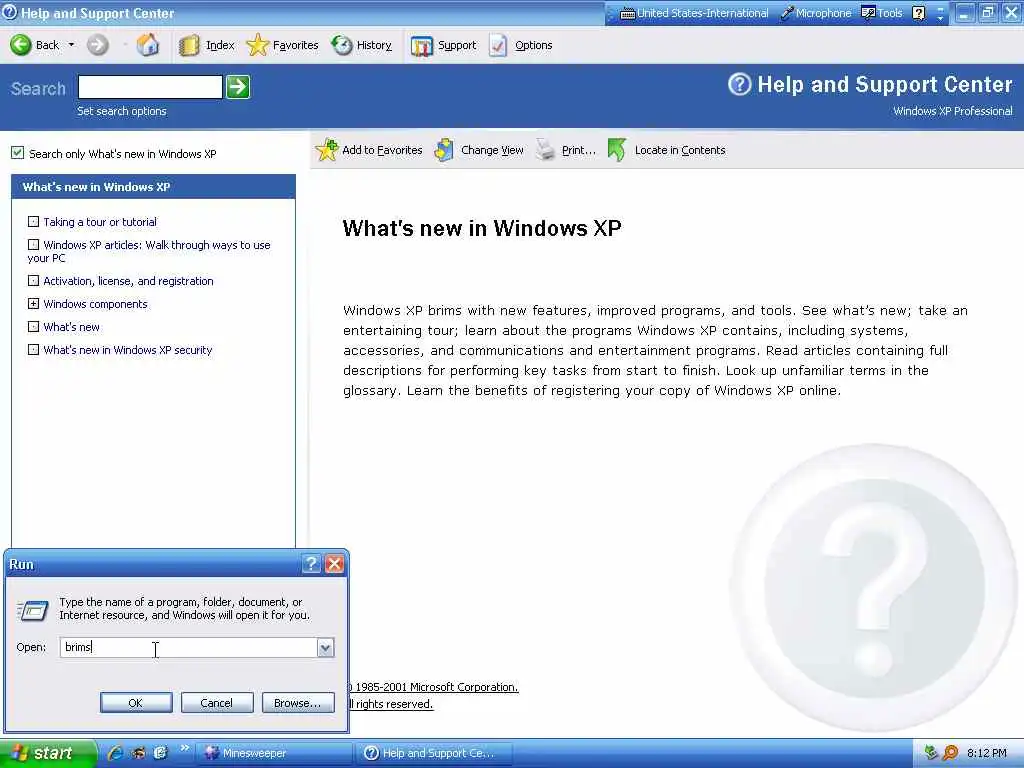Click the language bar help icon

pyautogui.click(x=919, y=13)
